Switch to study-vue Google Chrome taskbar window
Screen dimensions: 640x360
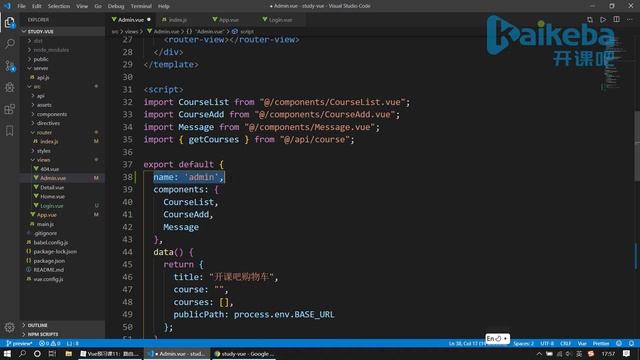[244, 354]
